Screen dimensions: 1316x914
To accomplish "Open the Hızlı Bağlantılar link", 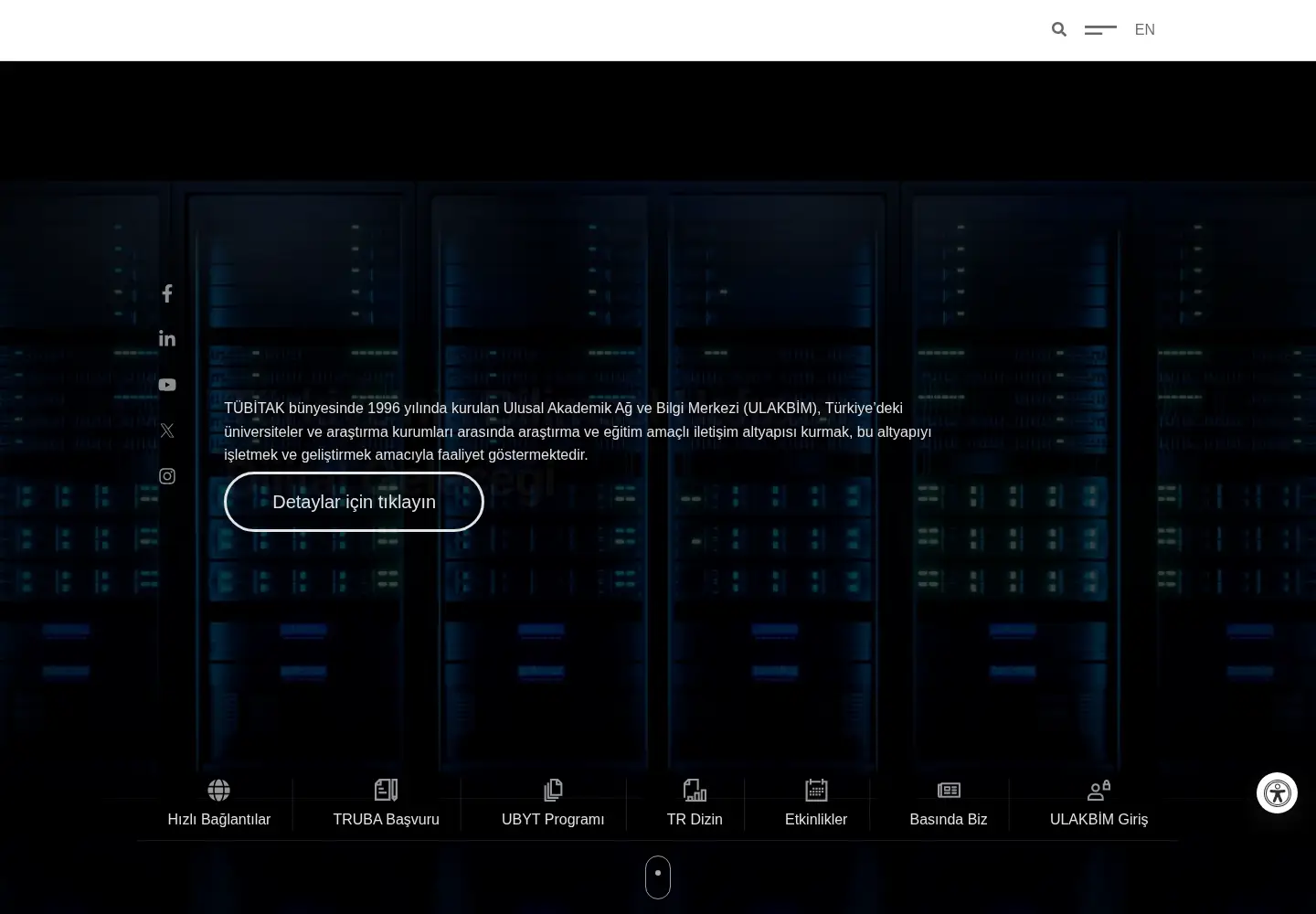I will pyautogui.click(x=219, y=820).
